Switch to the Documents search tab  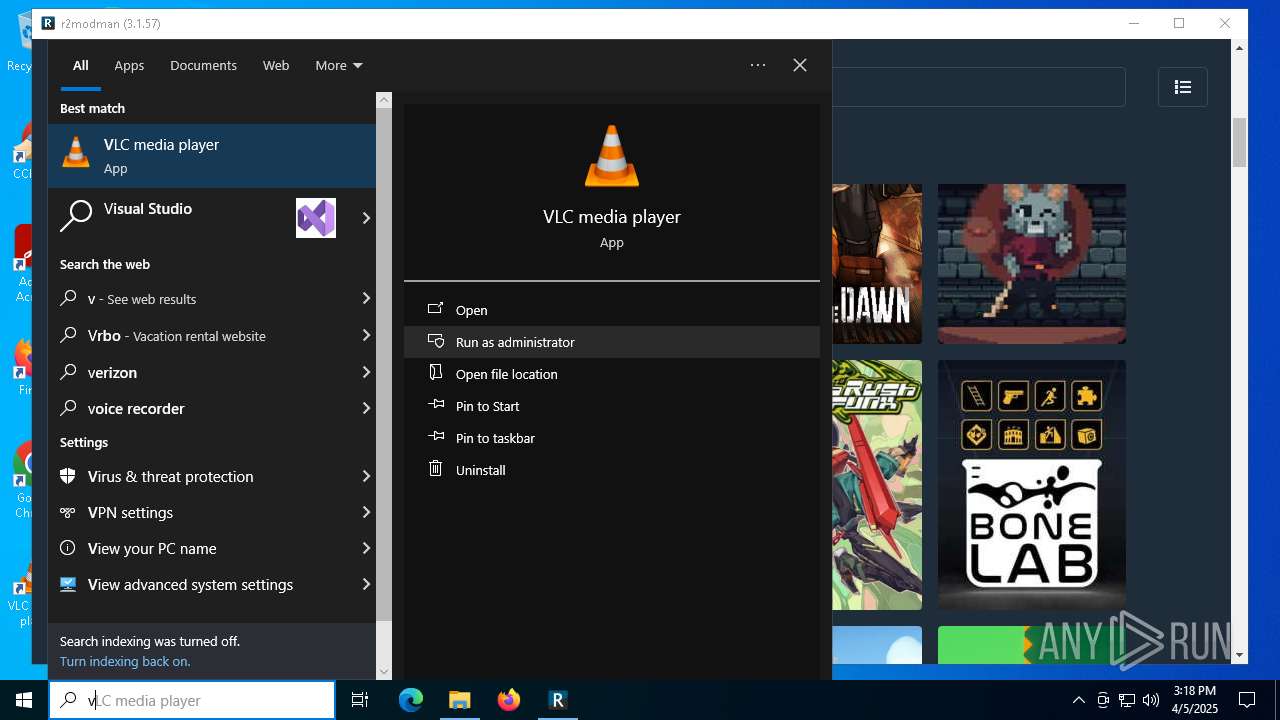coord(203,65)
